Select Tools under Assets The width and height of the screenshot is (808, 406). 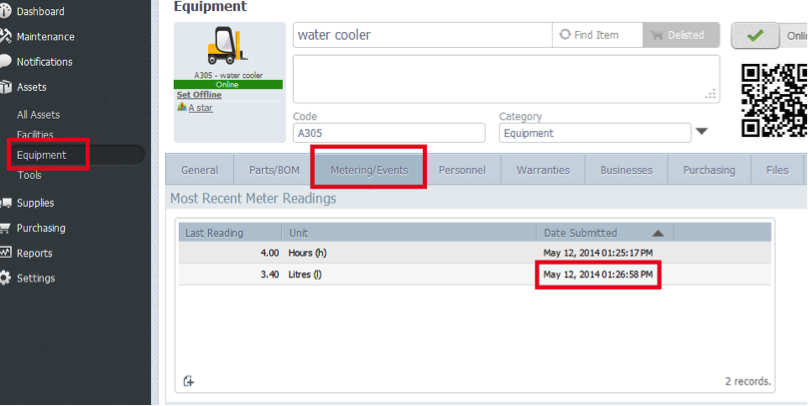[x=29, y=175]
